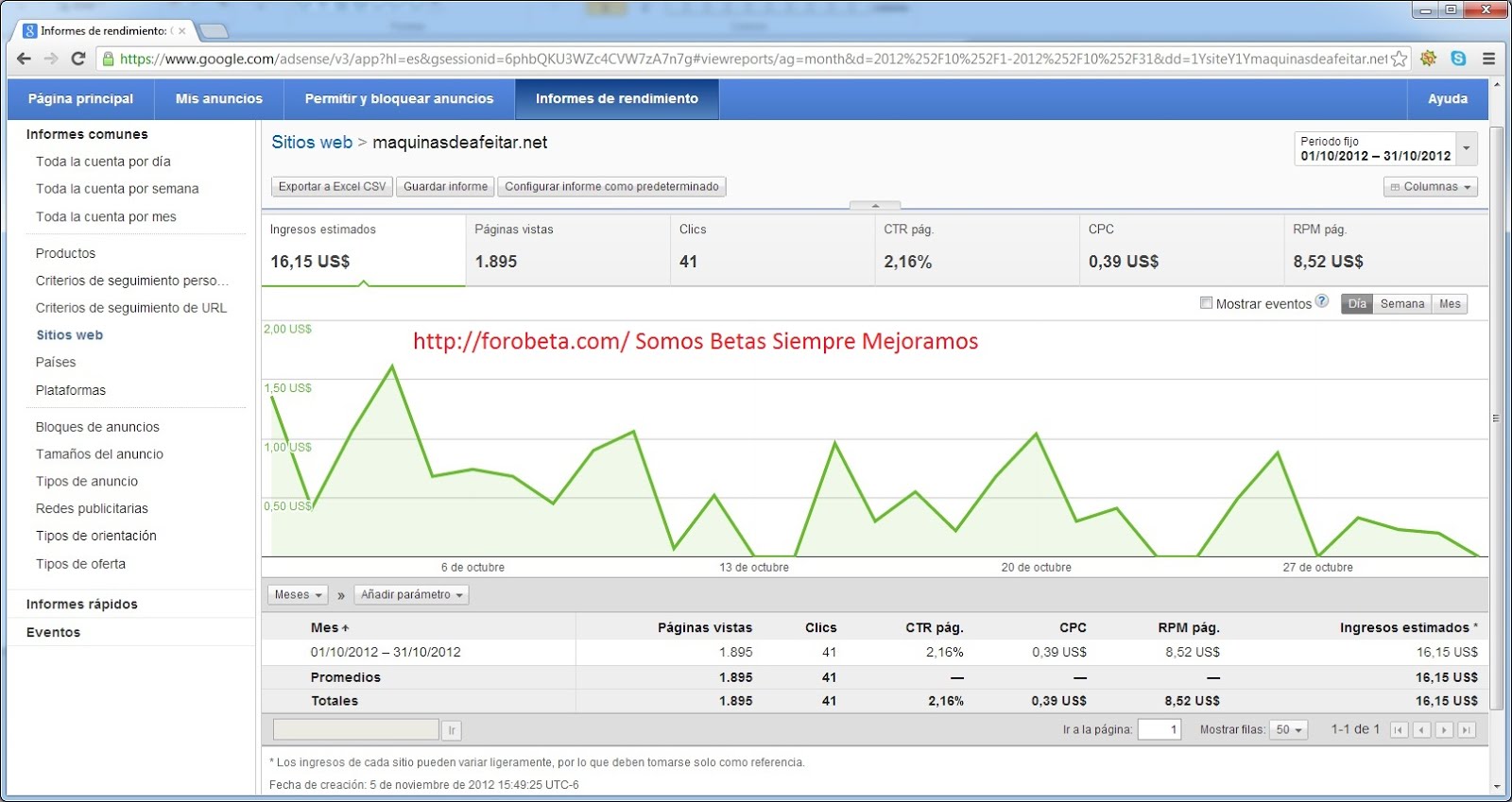This screenshot has width=1512, height=802.
Task: Click Exportar a Excel CSV button
Action: coord(333,187)
